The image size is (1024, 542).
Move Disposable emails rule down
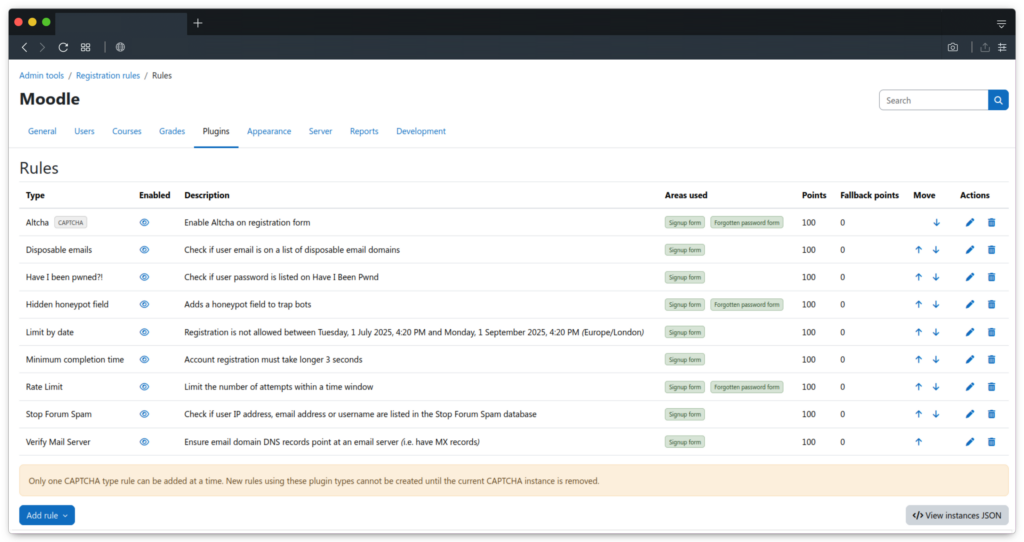936,250
